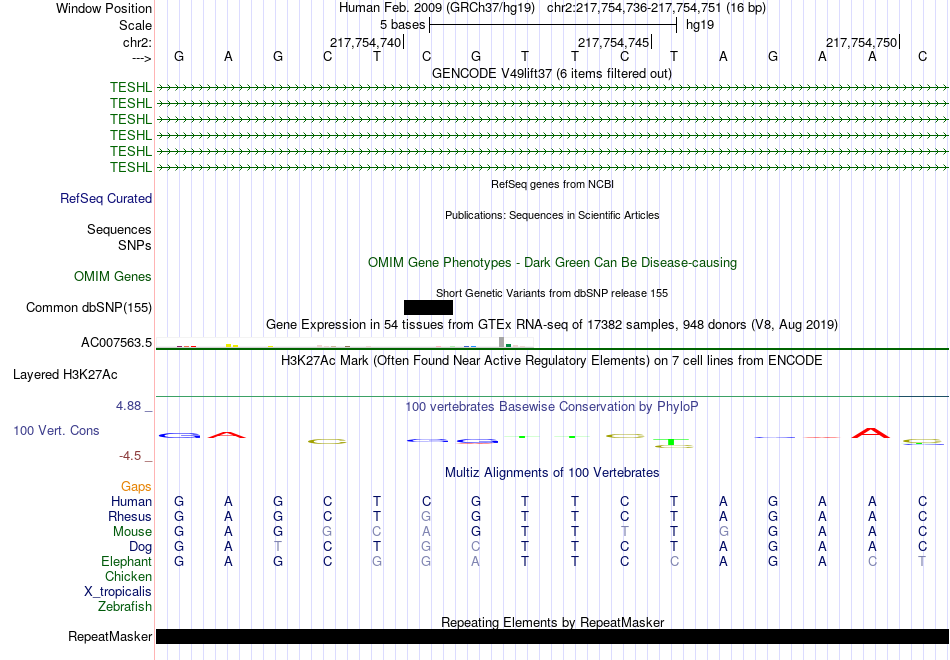Click the Sequences track label
950x660 pixels.
(119, 230)
